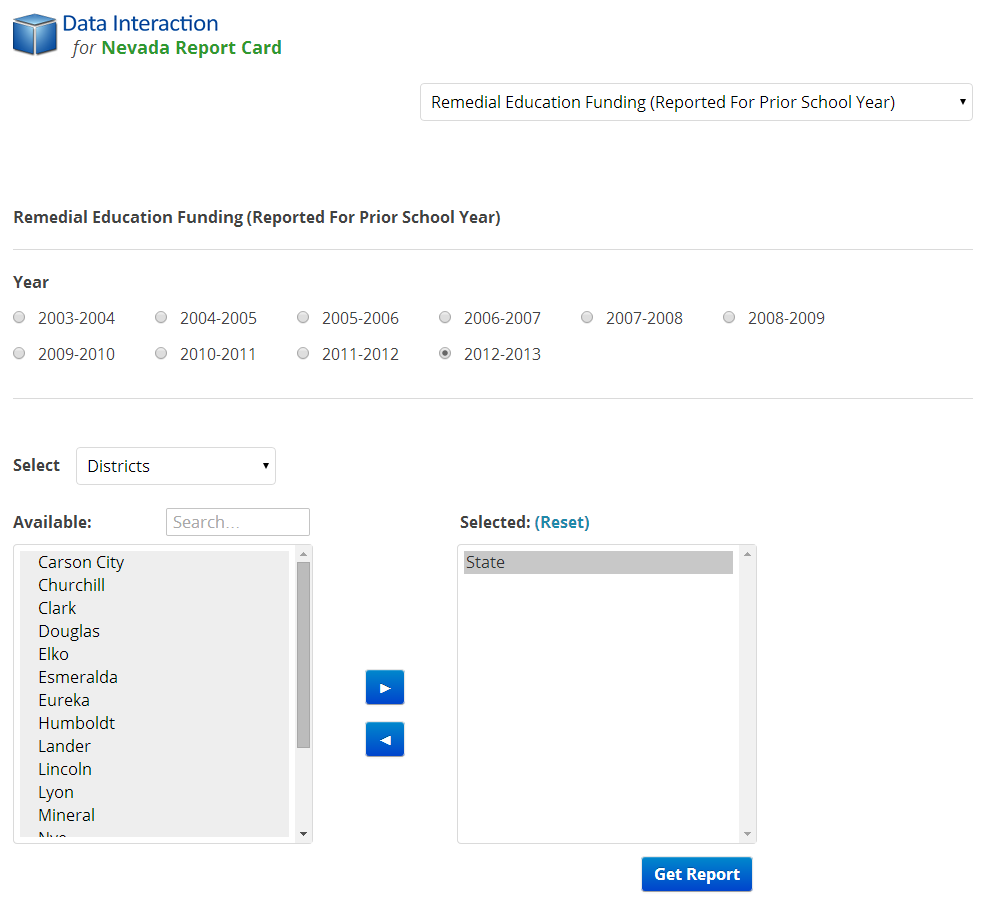The image size is (981, 902).
Task: Select Clark in the Available list
Action: pos(155,608)
